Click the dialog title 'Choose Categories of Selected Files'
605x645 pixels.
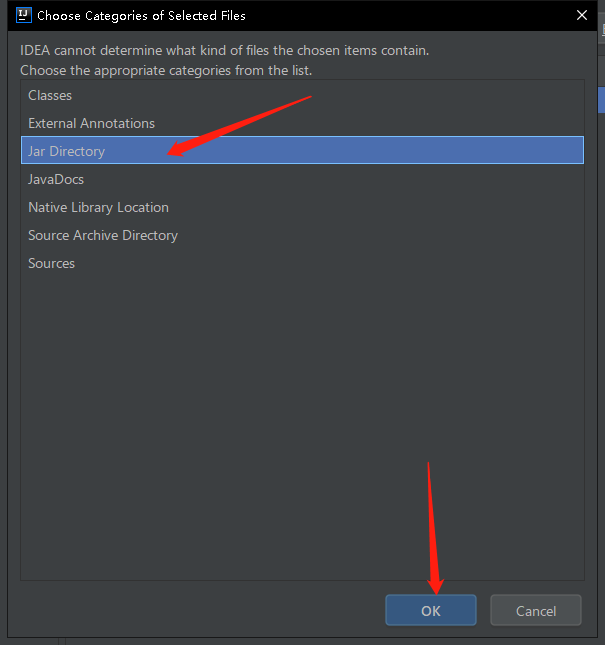(141, 15)
